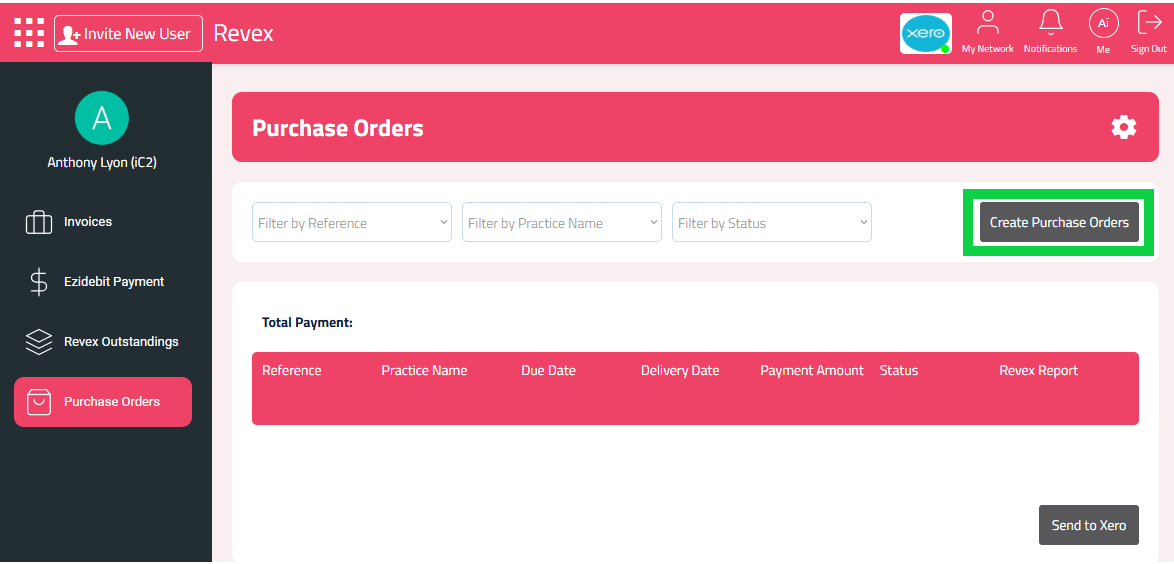Image resolution: width=1174 pixels, height=564 pixels.
Task: Click the Anthony Lyon (iC2) name
Action: [102, 163]
